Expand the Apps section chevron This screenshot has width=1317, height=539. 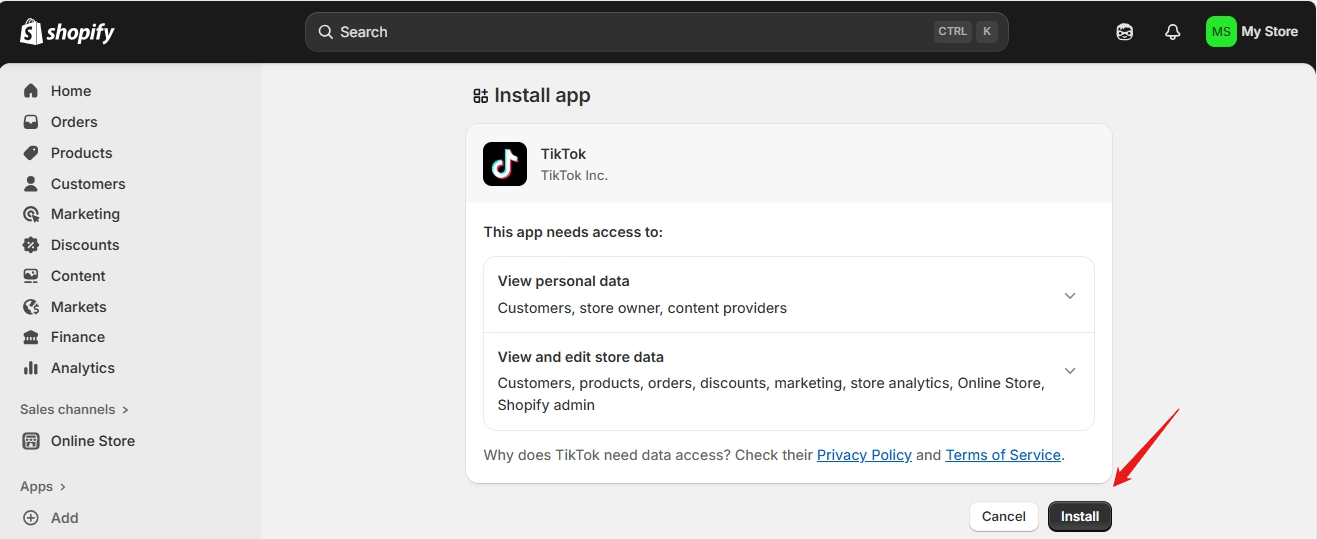(62, 487)
